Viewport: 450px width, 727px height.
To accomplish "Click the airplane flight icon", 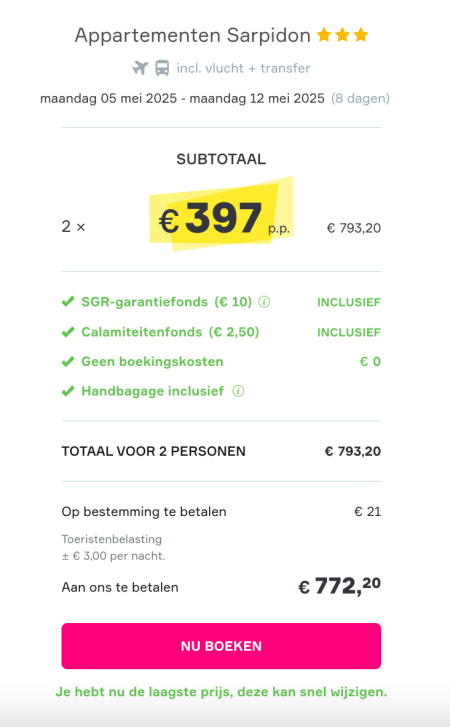I will (140, 68).
